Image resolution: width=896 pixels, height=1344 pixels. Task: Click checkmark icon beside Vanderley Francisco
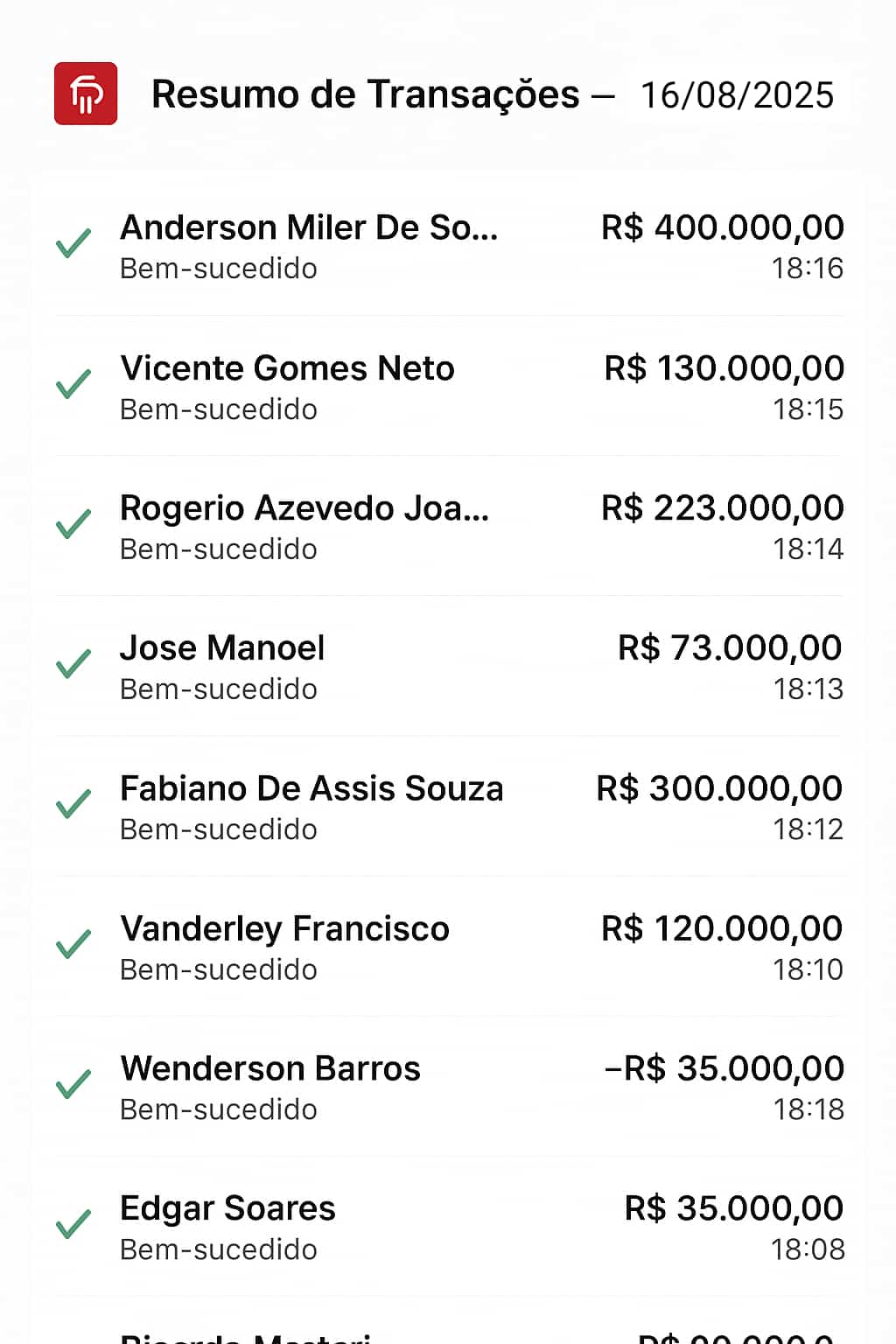(x=73, y=943)
